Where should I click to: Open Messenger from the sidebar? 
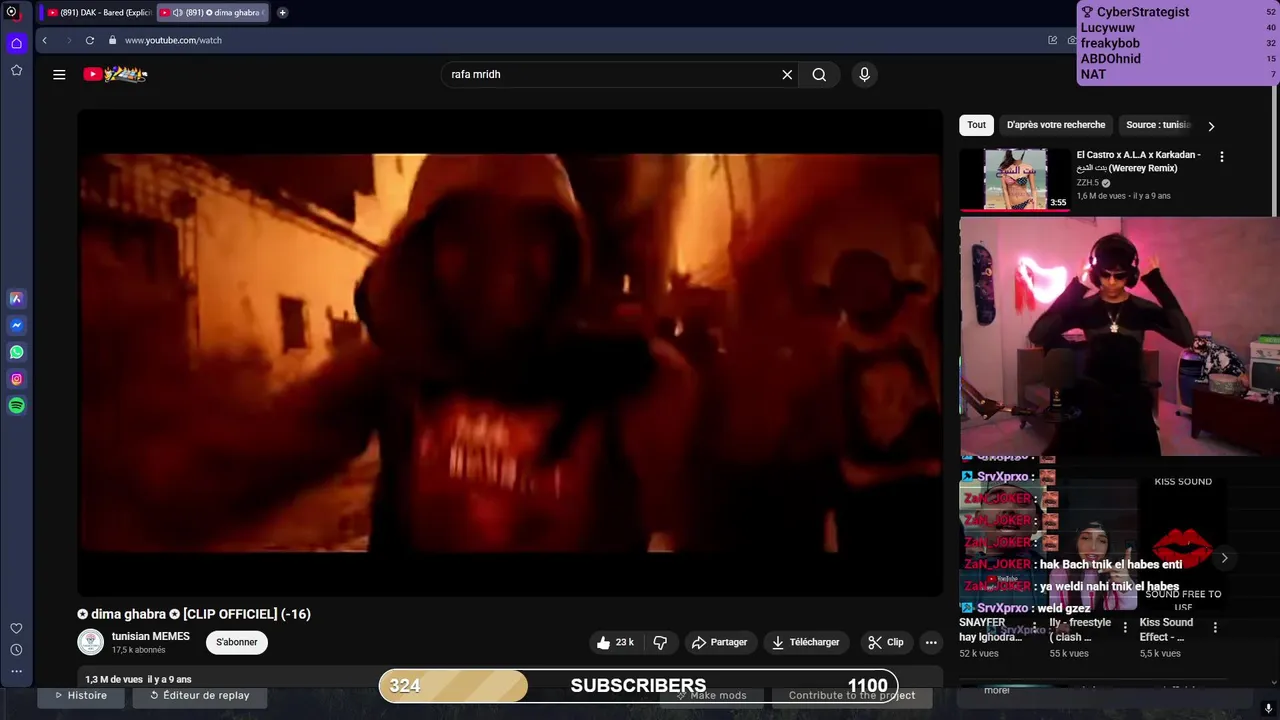(x=16, y=325)
